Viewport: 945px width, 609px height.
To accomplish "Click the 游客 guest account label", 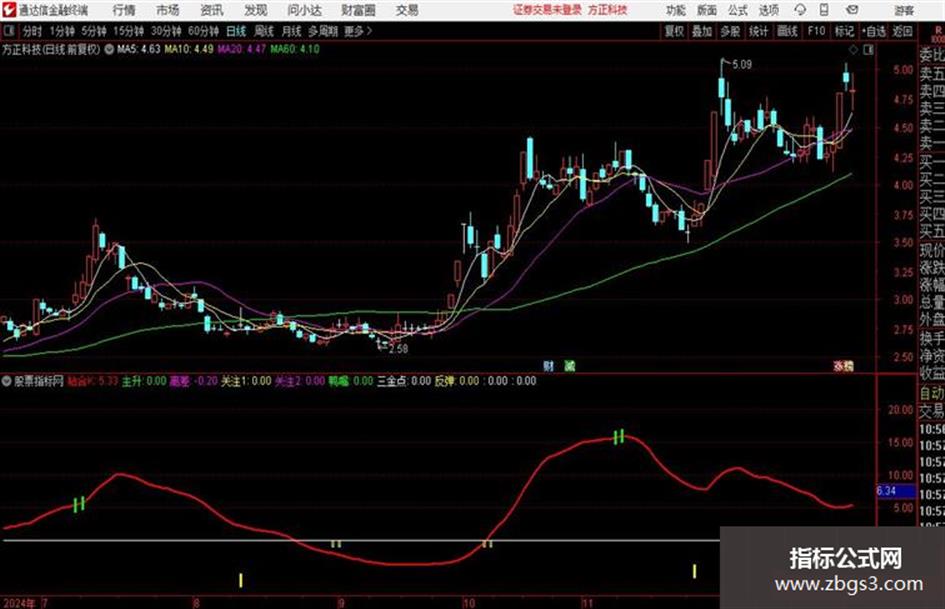I will (x=904, y=10).
